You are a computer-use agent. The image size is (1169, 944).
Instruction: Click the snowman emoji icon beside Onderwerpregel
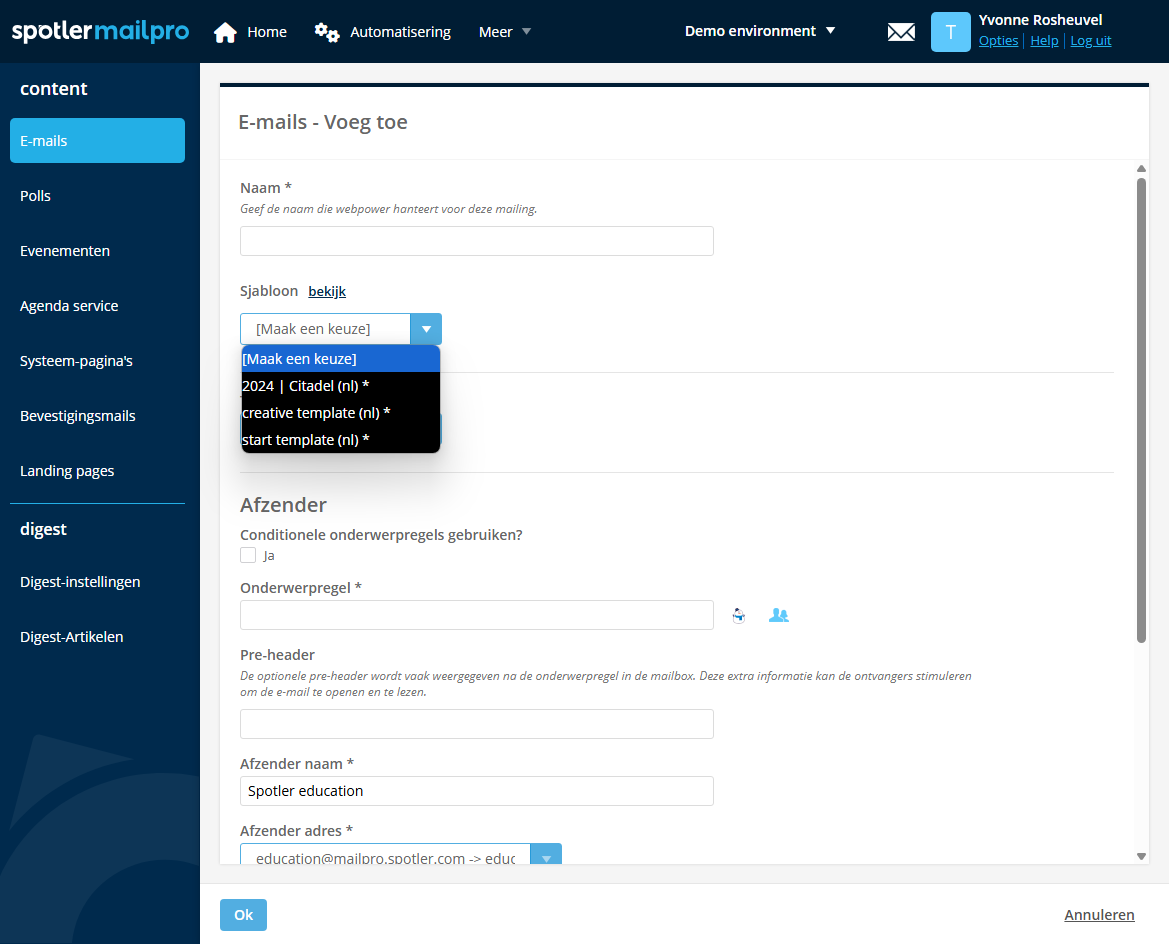pyautogui.click(x=738, y=615)
